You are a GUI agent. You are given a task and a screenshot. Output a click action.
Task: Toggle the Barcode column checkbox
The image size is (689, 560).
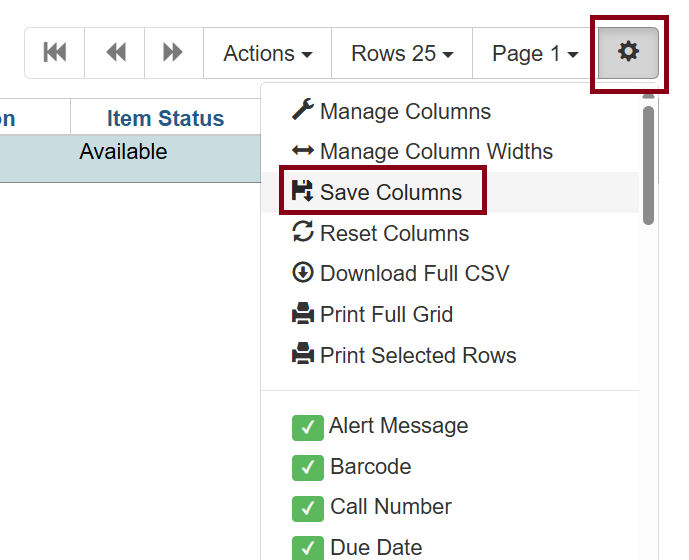click(307, 467)
